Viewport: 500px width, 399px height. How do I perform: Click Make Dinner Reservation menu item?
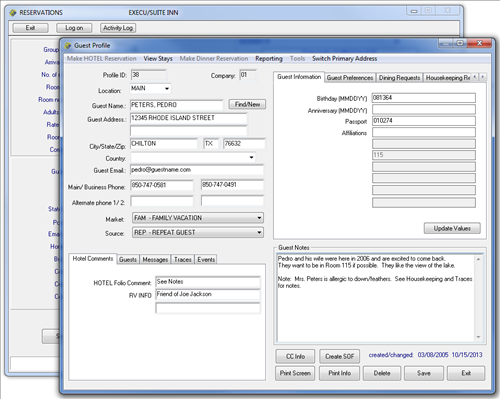click(x=214, y=59)
